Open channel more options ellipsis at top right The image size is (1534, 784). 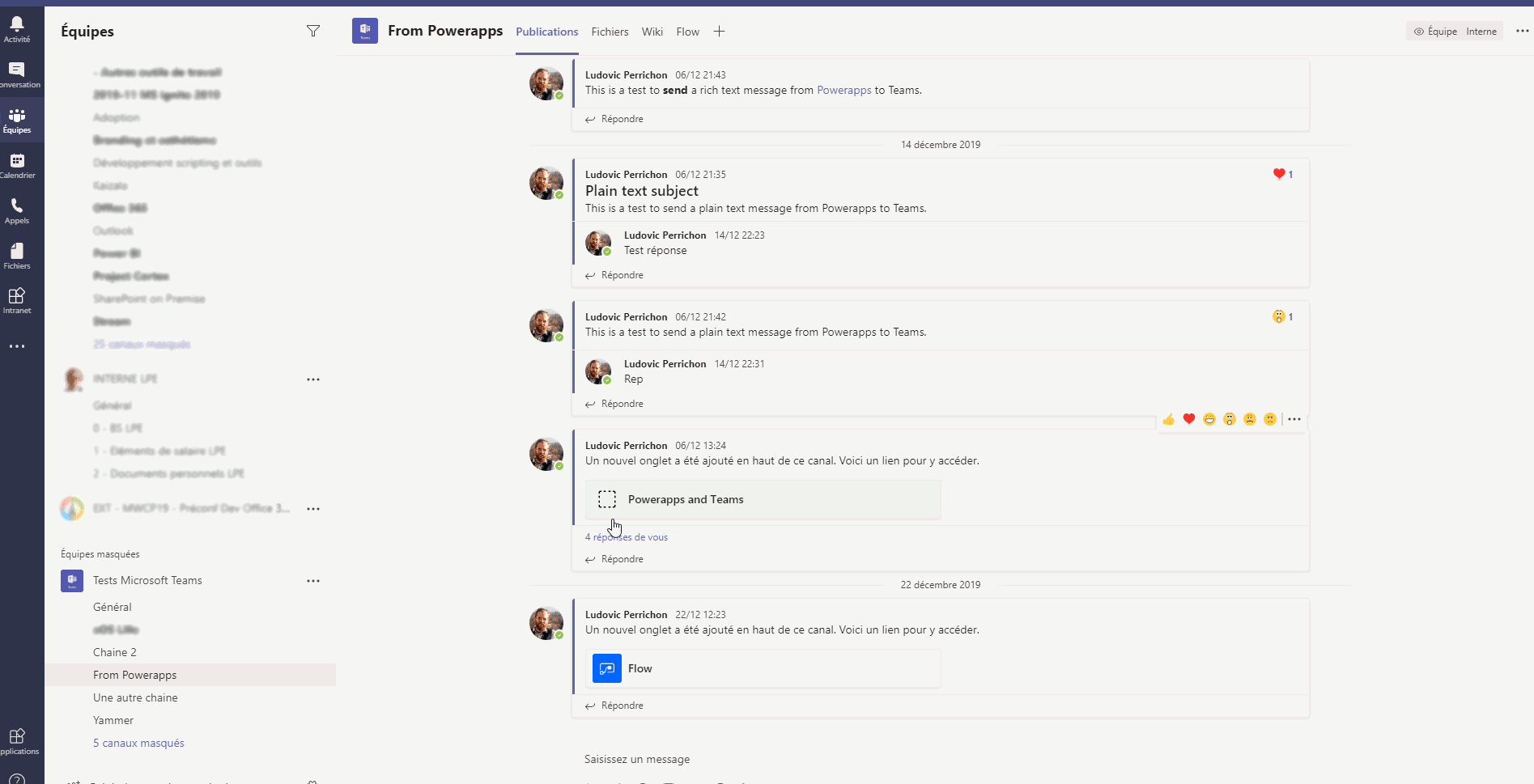click(1522, 31)
